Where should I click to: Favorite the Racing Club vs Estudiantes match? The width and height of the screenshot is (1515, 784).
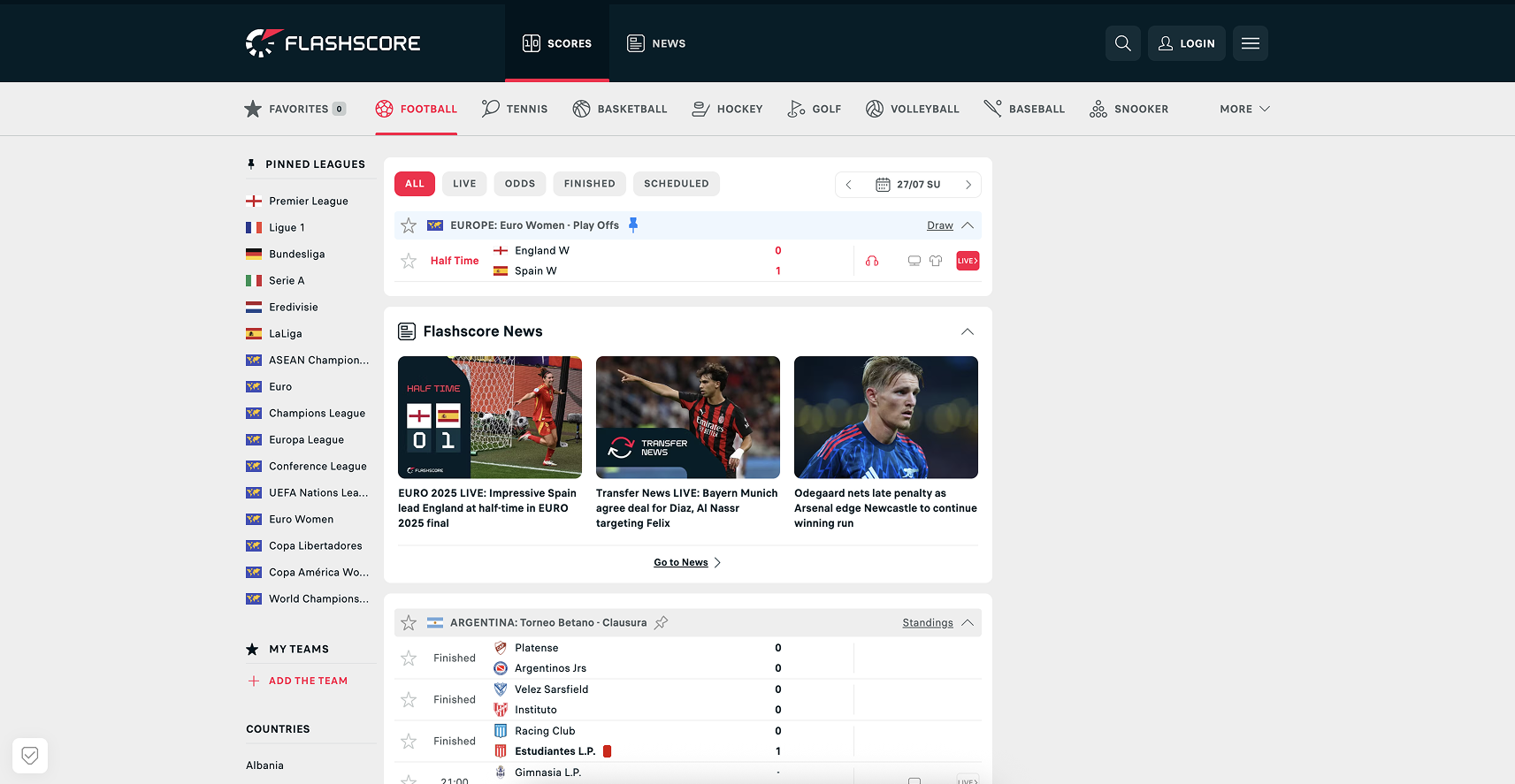[x=409, y=742]
